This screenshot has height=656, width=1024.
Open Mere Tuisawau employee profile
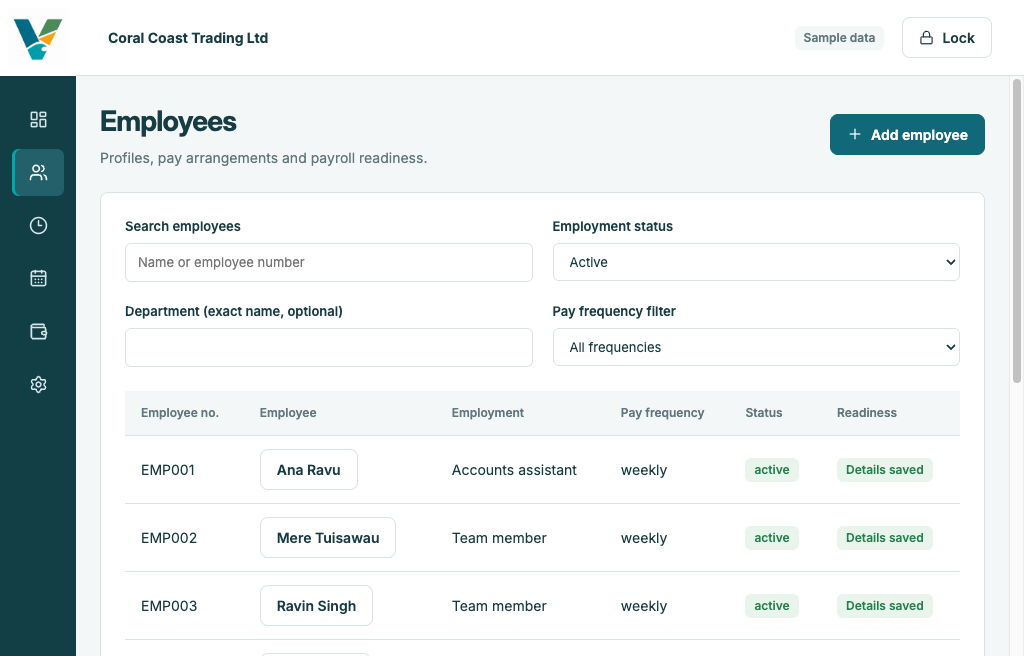click(328, 538)
